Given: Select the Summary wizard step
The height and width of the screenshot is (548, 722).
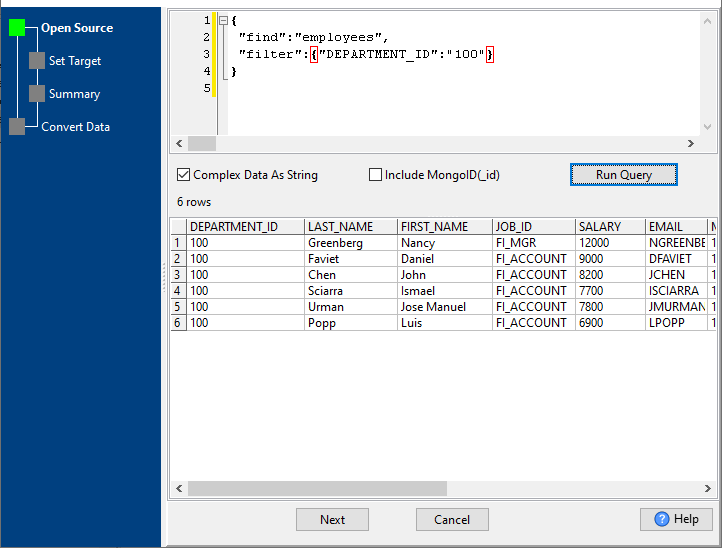Looking at the screenshot, I should [75, 94].
